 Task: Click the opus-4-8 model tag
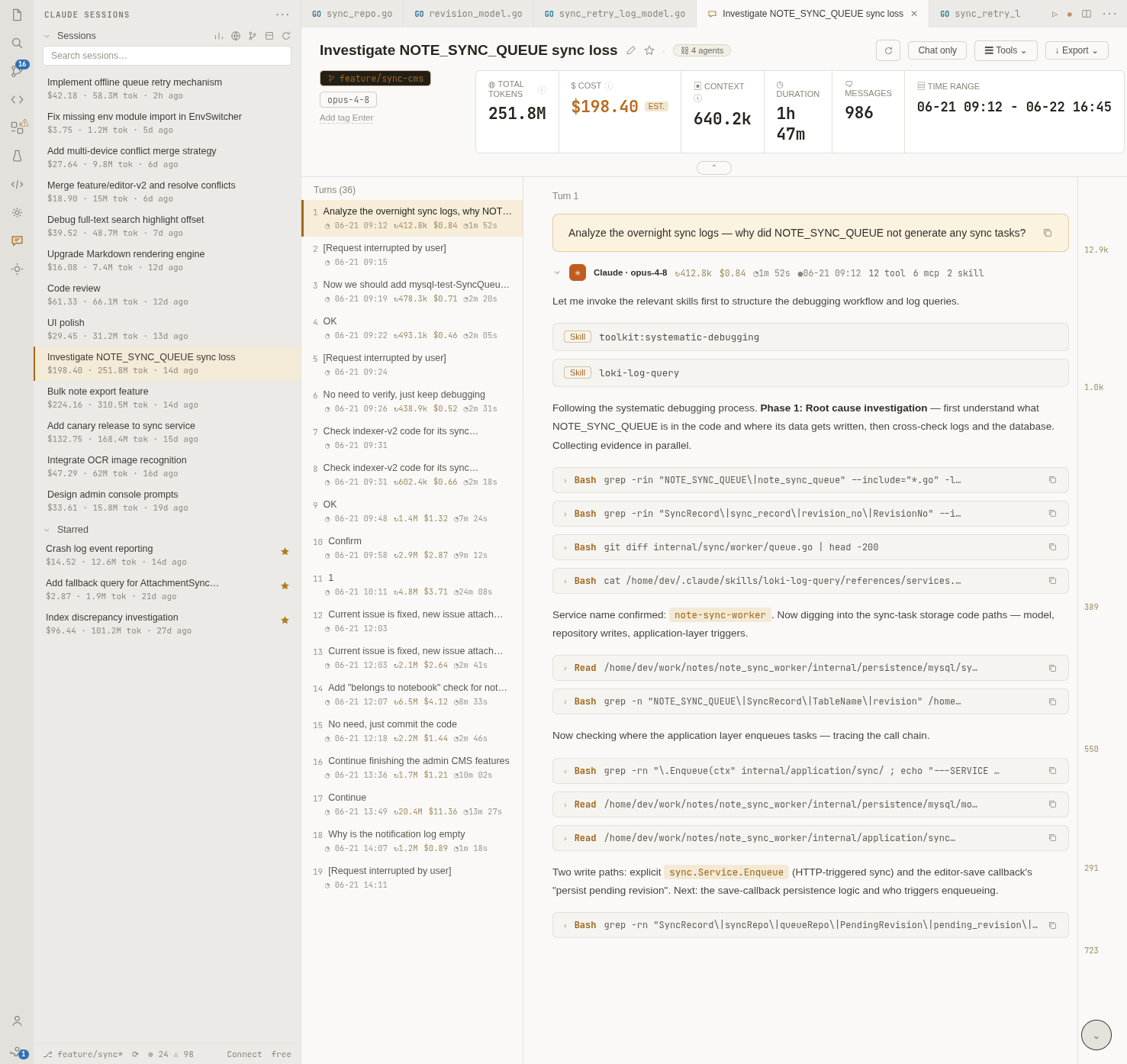point(348,100)
